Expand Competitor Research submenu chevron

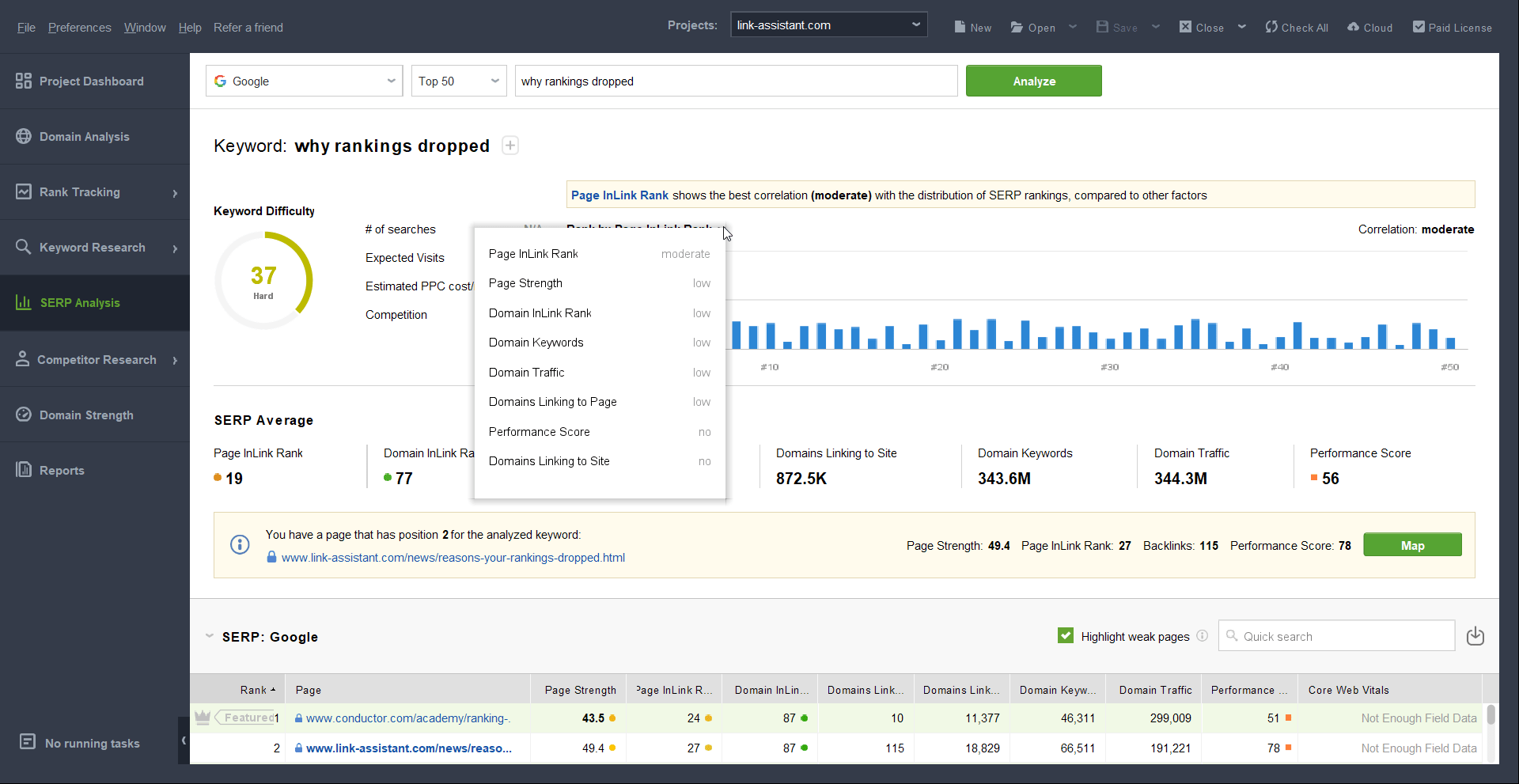(x=175, y=360)
